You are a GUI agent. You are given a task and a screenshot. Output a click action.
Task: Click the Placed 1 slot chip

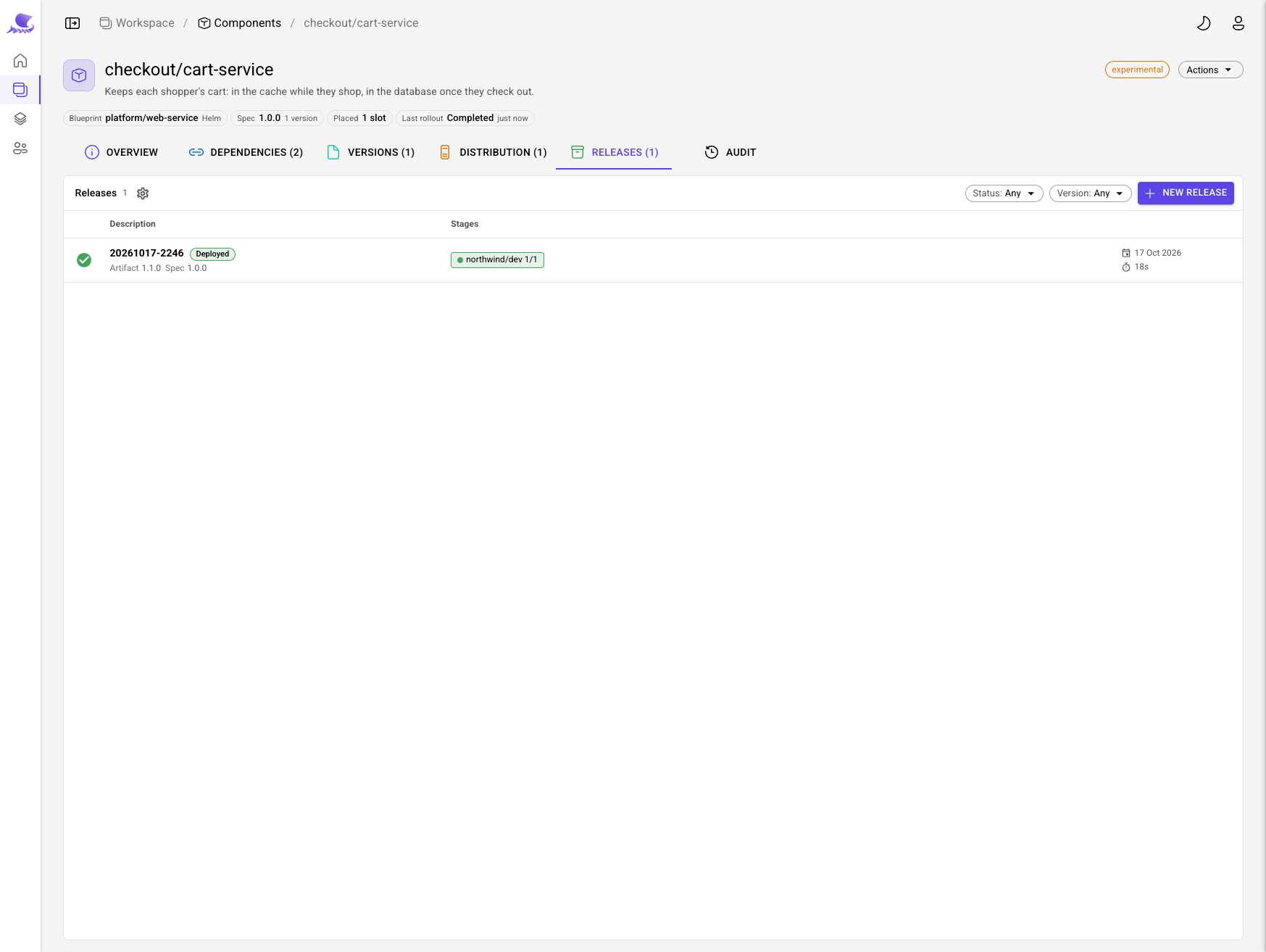(x=359, y=118)
